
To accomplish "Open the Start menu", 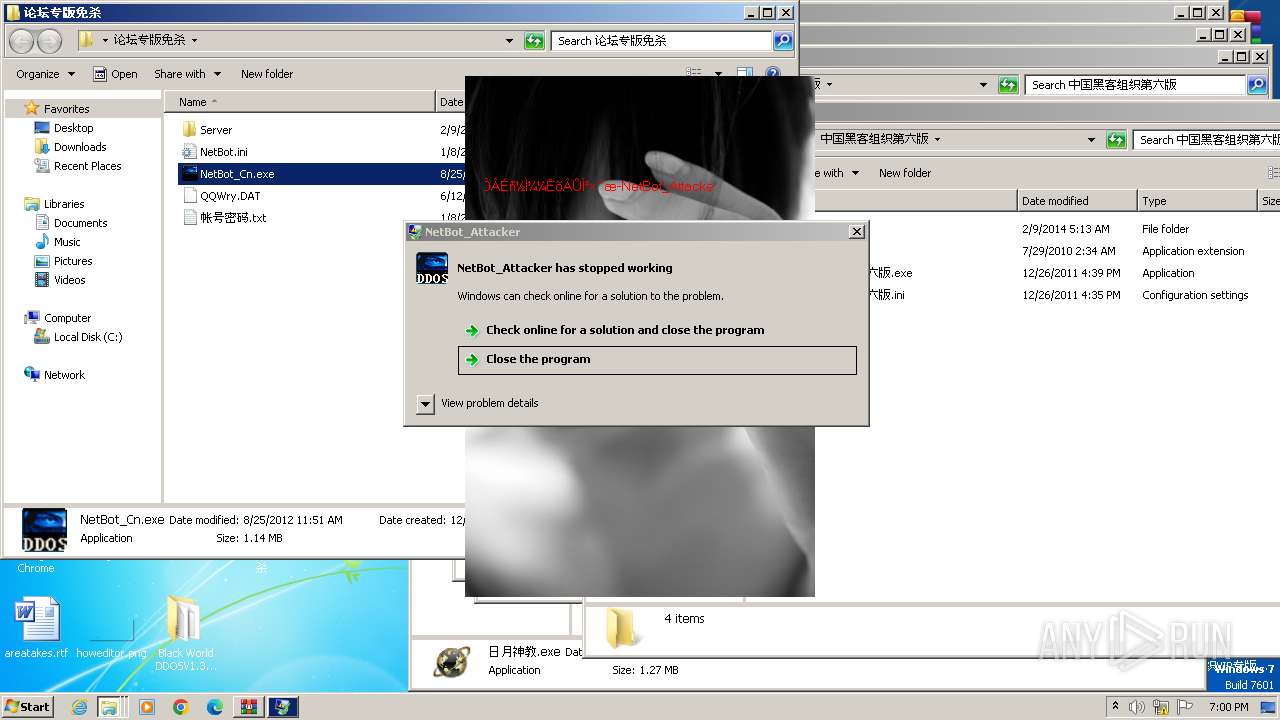I will pyautogui.click(x=27, y=706).
